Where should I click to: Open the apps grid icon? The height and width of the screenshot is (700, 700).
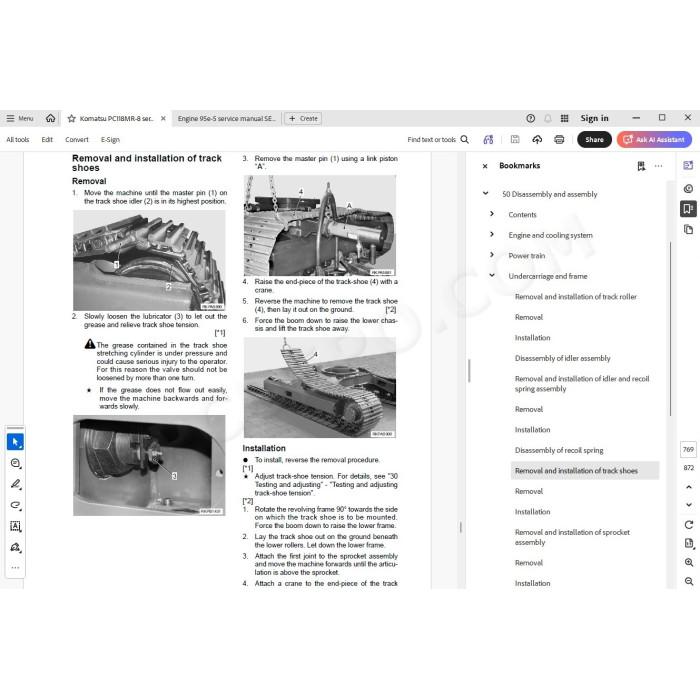(x=565, y=118)
